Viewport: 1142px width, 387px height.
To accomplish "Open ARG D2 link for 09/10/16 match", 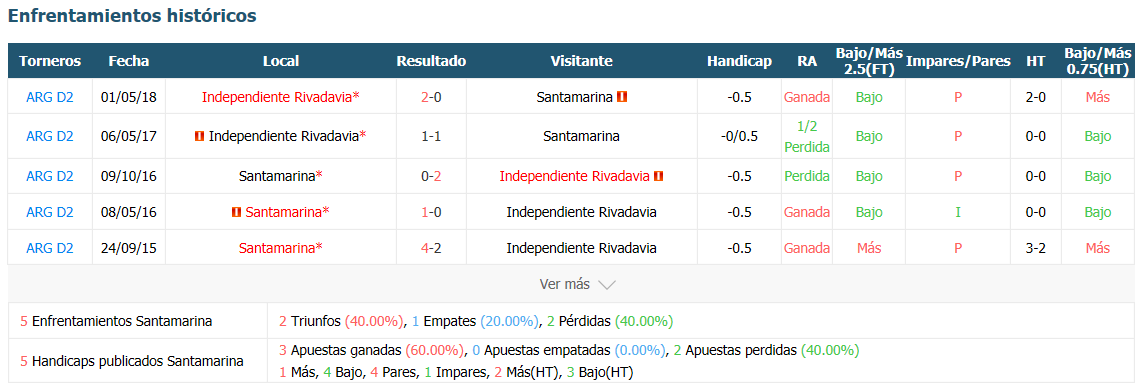I will 50,176.
